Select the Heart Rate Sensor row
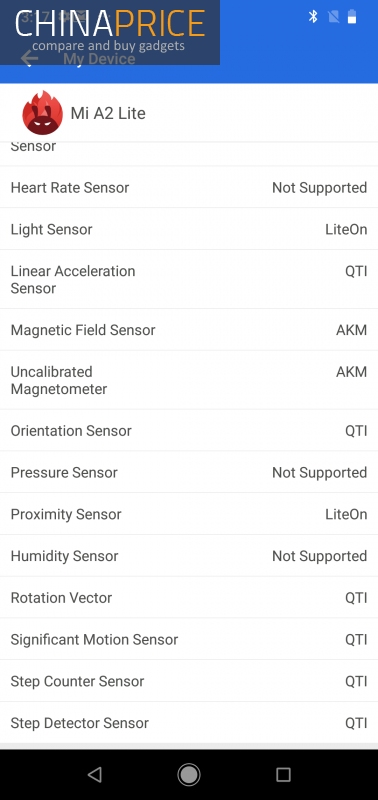The height and width of the screenshot is (800, 378). 189,187
